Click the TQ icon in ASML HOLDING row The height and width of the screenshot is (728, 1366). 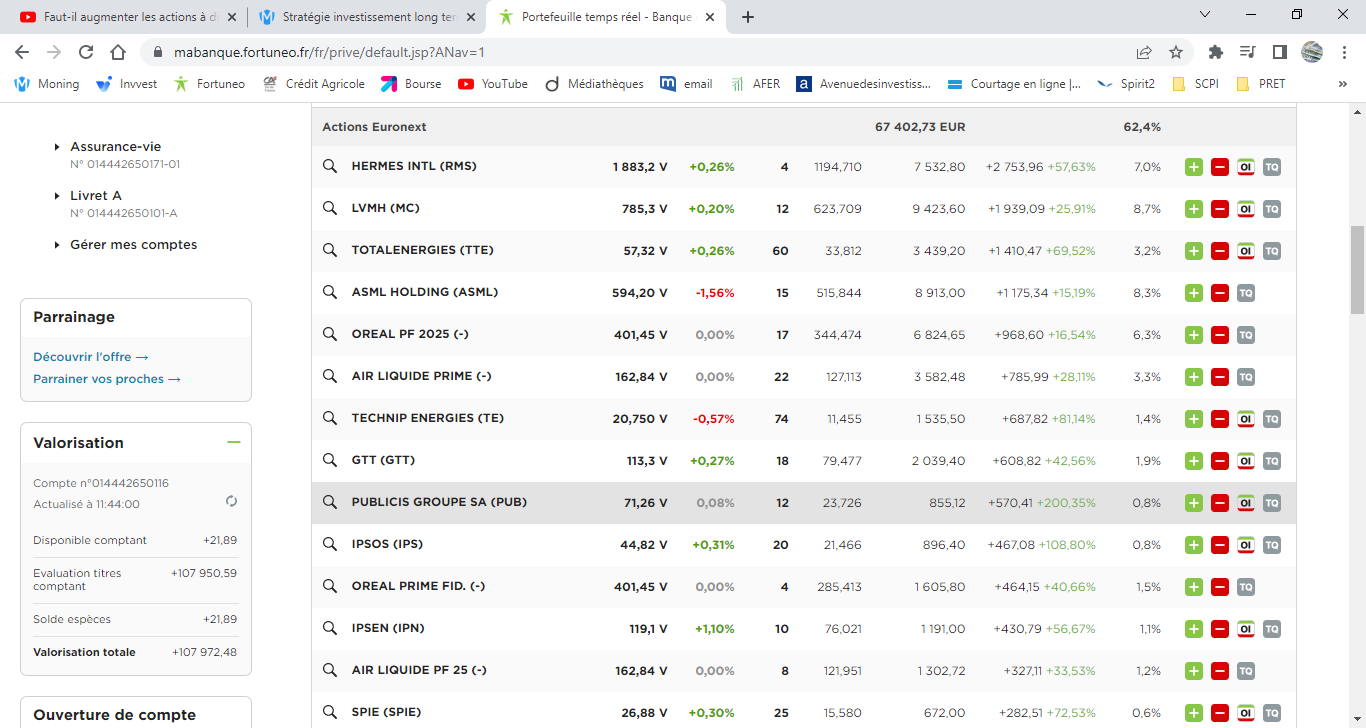click(x=1246, y=293)
